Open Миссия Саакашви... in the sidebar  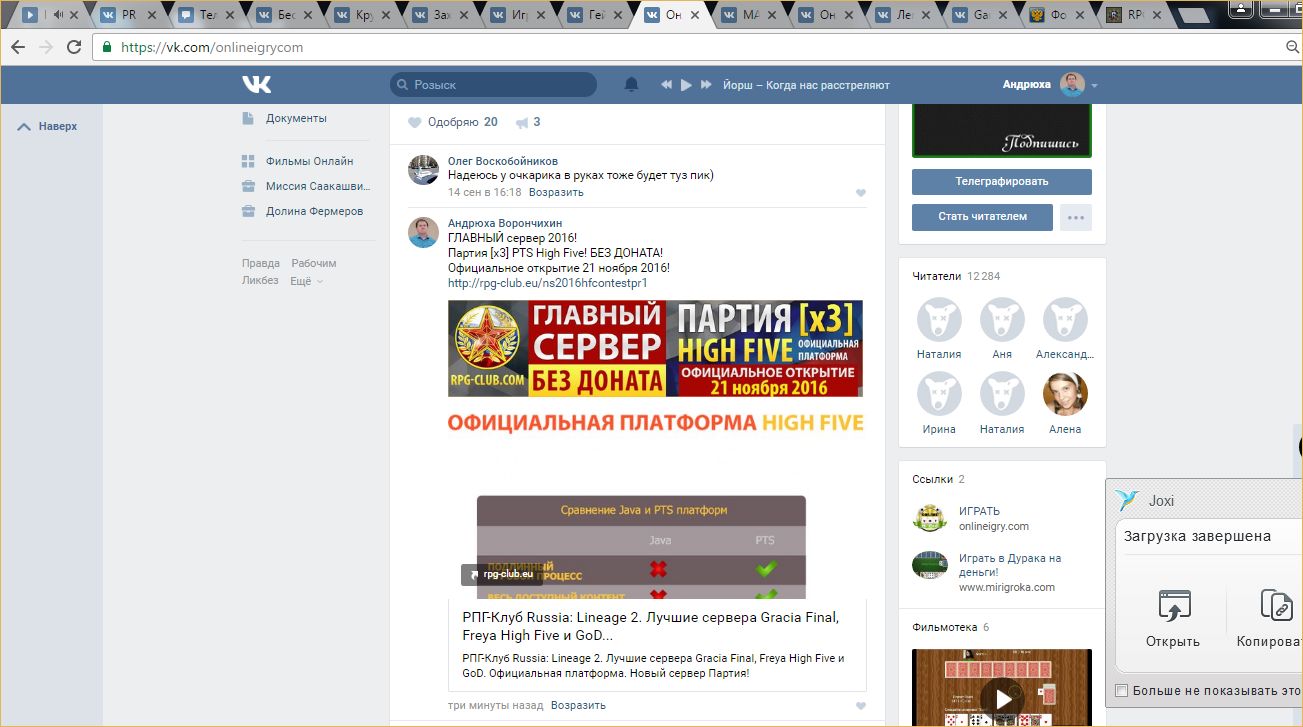[318, 186]
